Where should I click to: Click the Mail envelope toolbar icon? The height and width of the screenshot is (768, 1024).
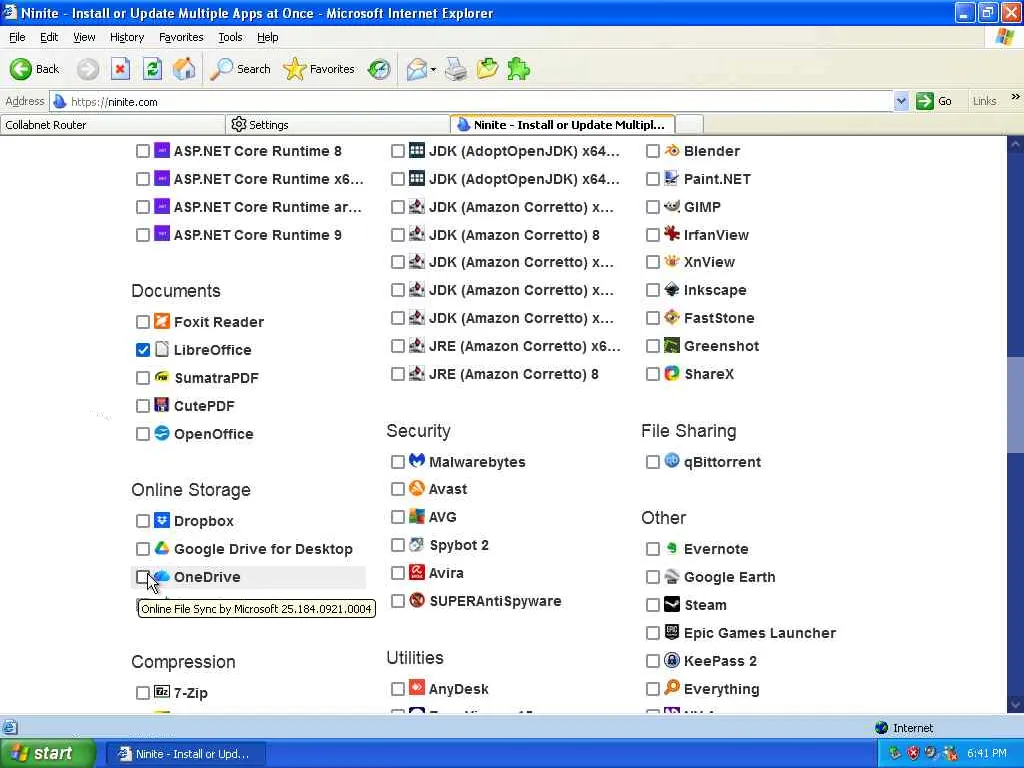(x=416, y=69)
